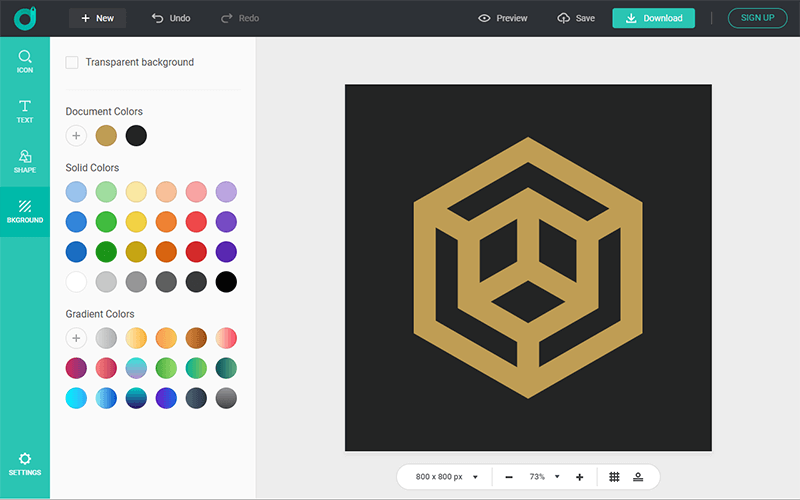800x500 pixels.
Task: Open the Shape tool panel
Action: (25, 161)
